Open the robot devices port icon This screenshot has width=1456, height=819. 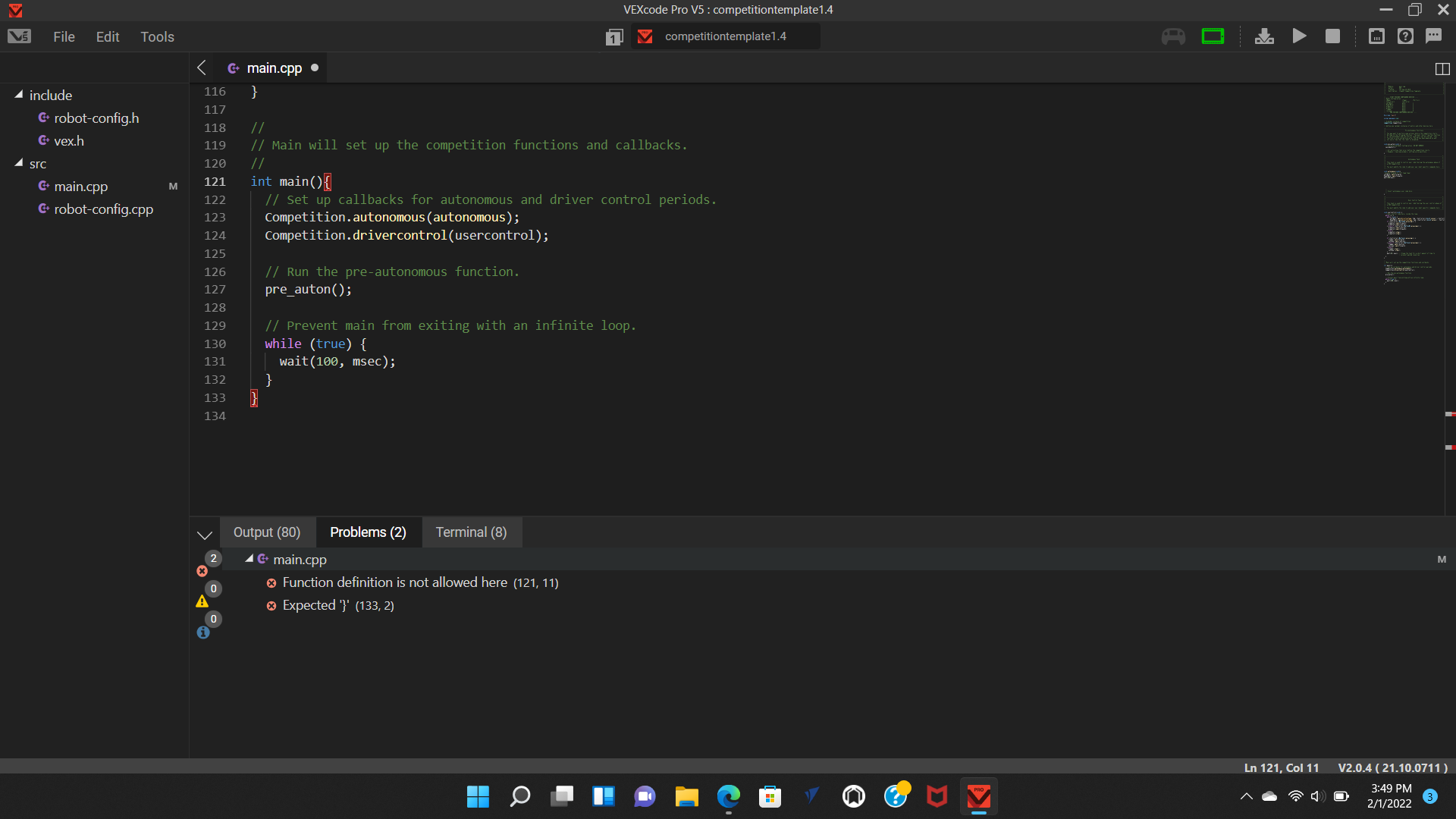pos(1376,36)
